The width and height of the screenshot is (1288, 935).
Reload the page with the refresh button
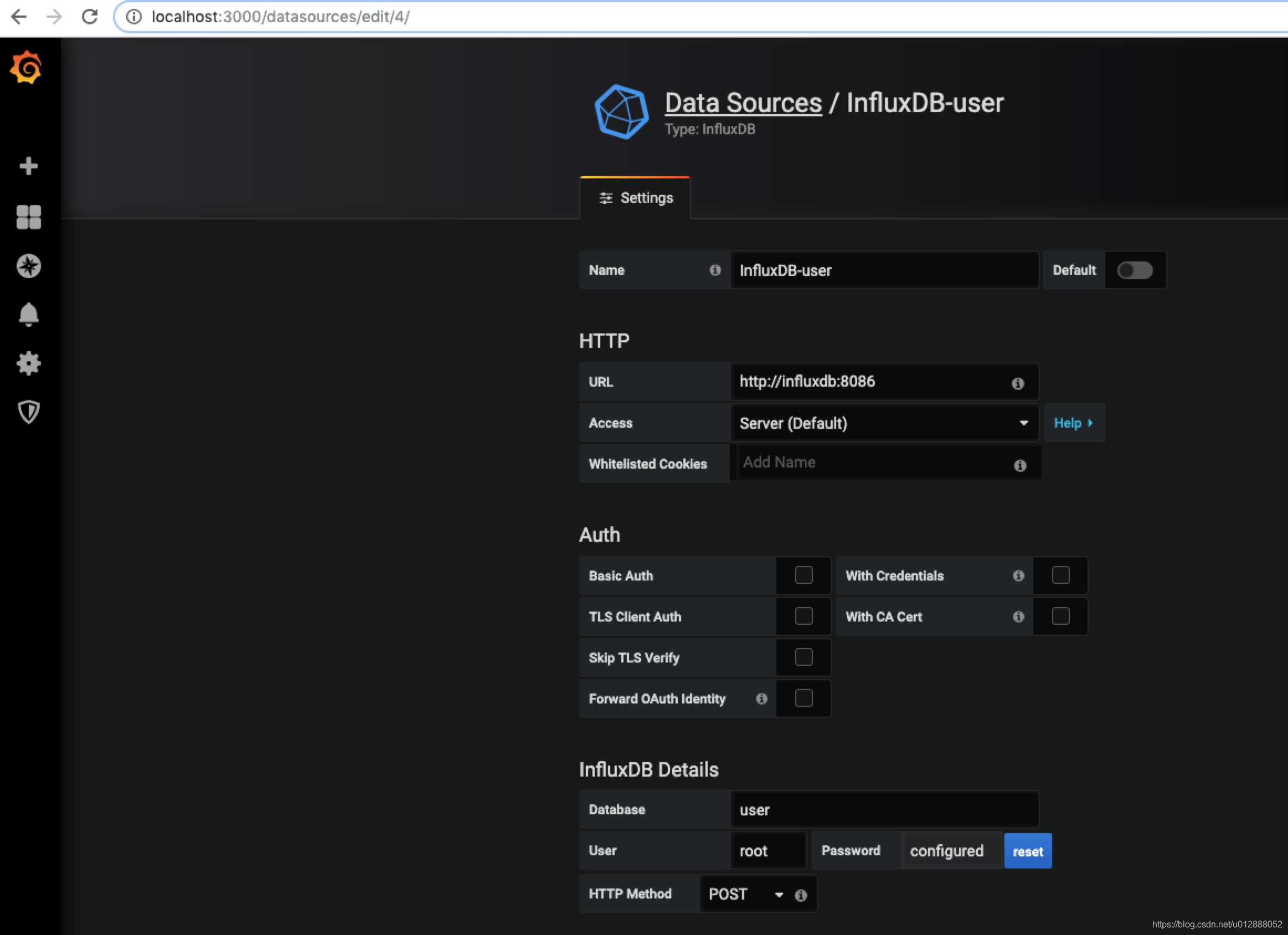click(x=90, y=17)
